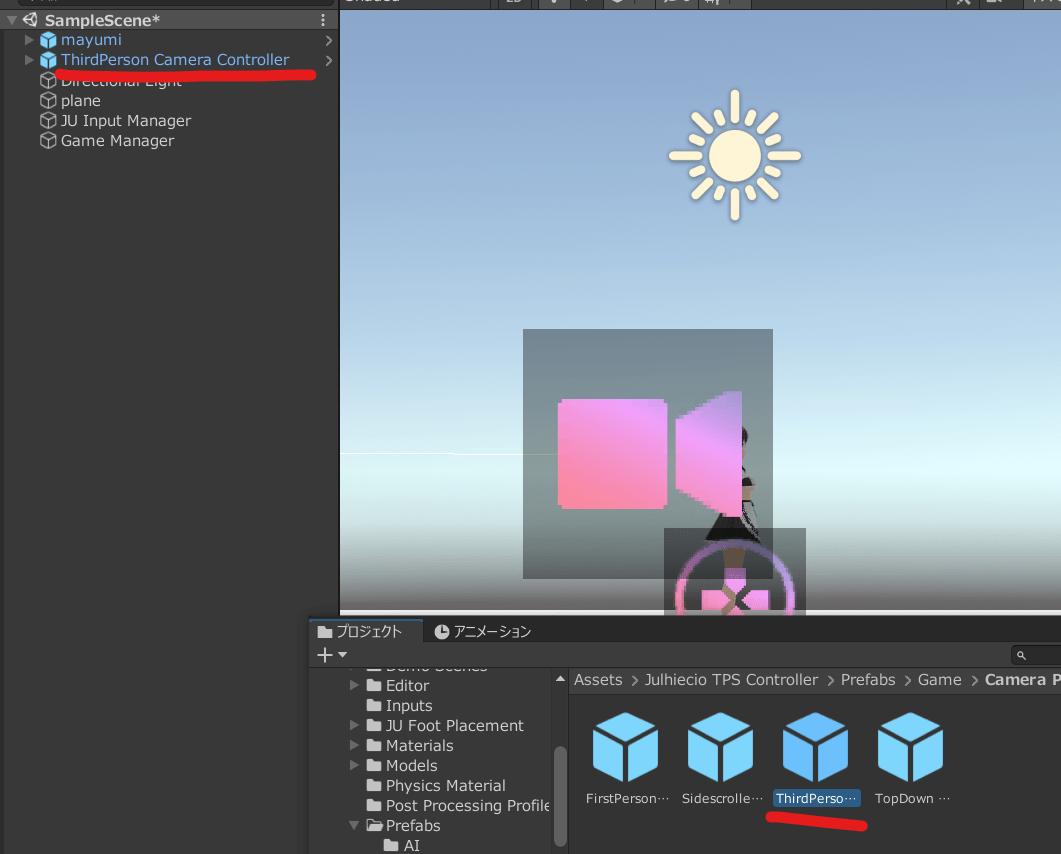Switch to the プロジェクト tab
Image resolution: width=1061 pixels, height=854 pixels.
tap(366, 631)
